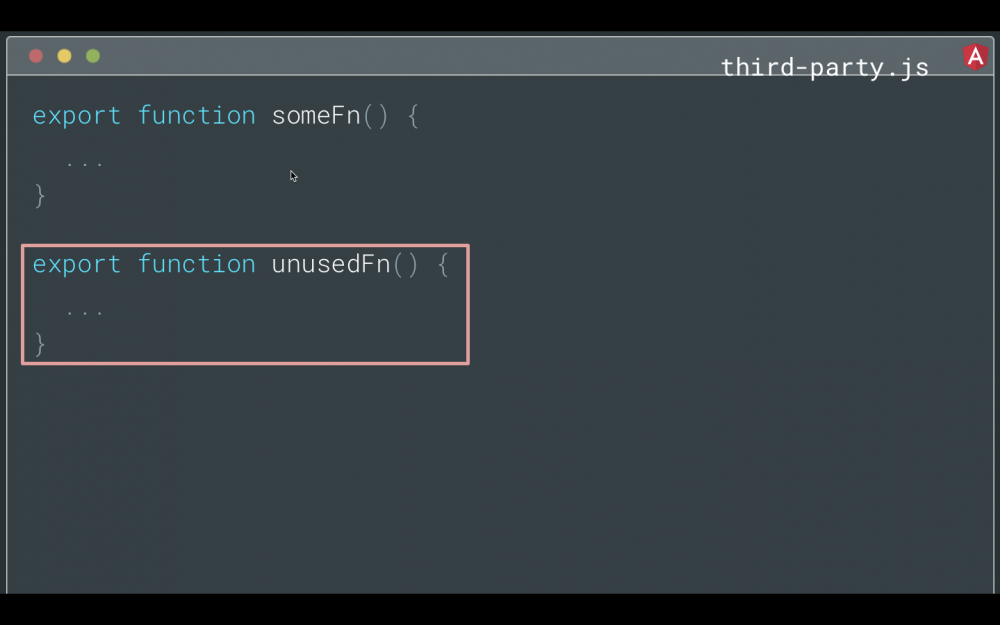The image size is (1000, 625).
Task: Click the function keyword before someFn
Action: coord(196,116)
